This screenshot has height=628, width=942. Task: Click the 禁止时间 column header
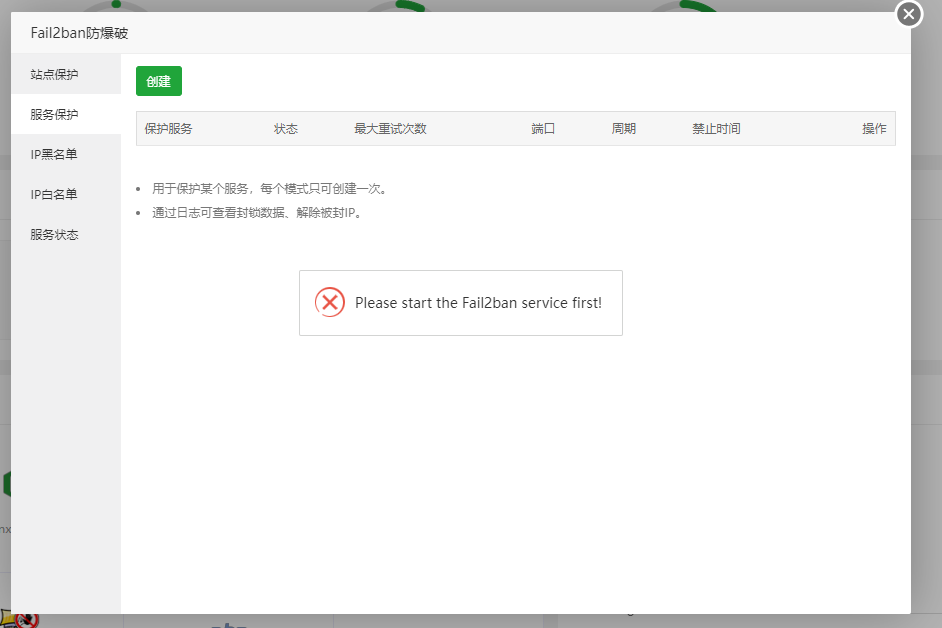click(716, 129)
